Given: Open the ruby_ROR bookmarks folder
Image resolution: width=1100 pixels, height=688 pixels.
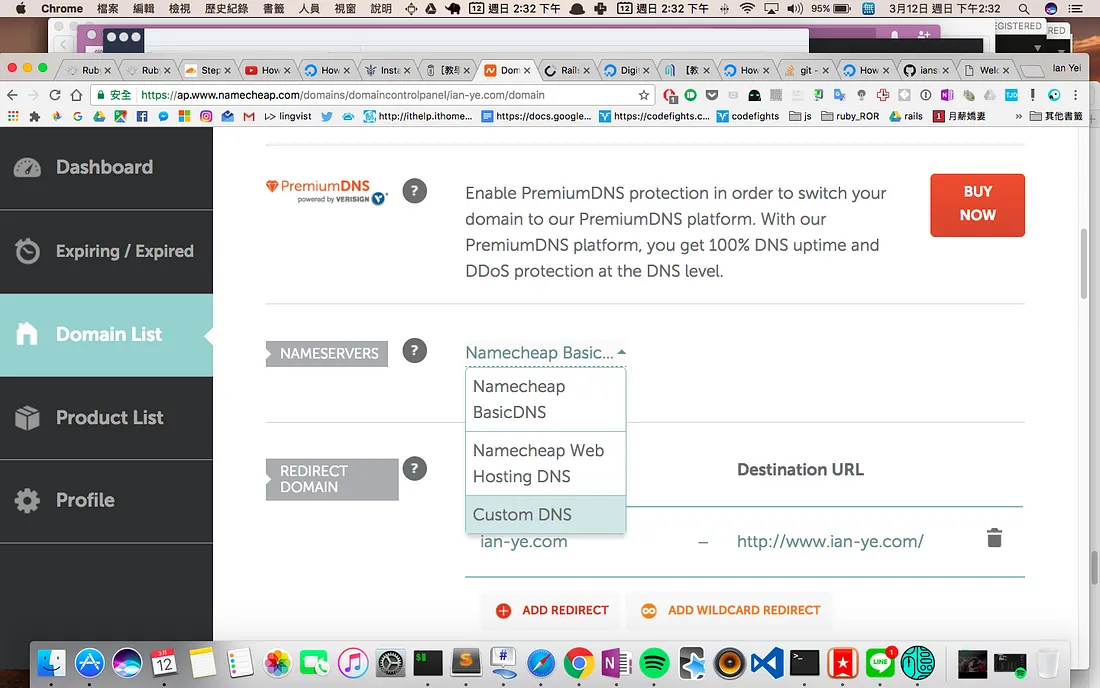Looking at the screenshot, I should pos(850,116).
